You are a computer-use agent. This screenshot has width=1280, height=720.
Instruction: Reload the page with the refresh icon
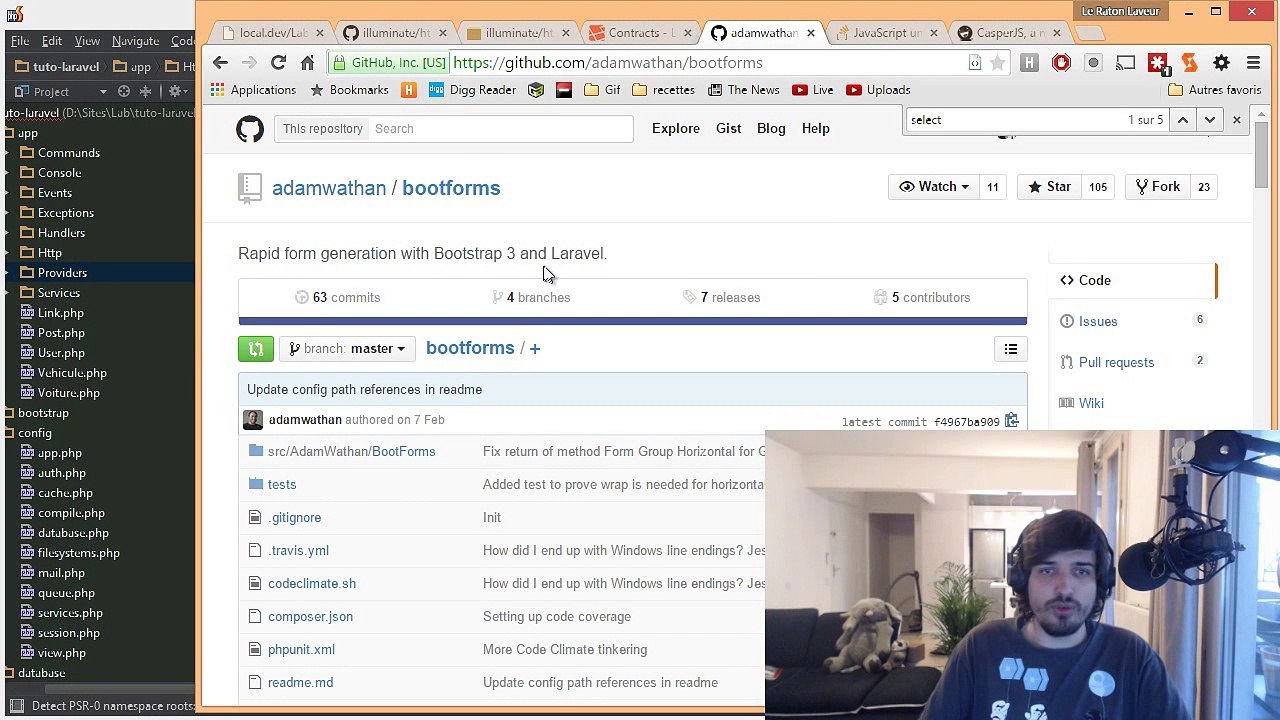click(x=279, y=63)
